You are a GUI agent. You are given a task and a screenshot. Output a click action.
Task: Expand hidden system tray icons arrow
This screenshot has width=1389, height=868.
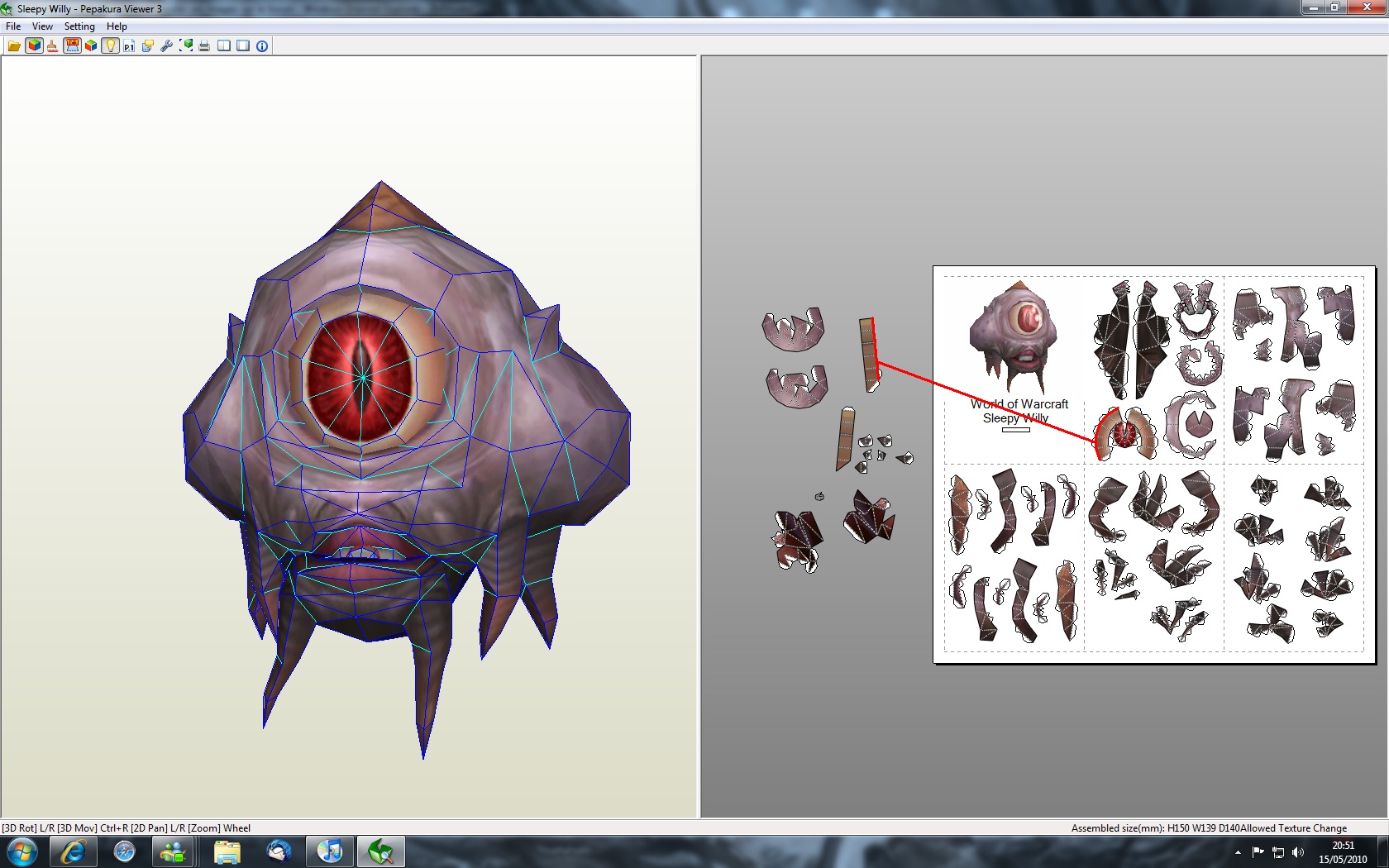pyautogui.click(x=1238, y=852)
